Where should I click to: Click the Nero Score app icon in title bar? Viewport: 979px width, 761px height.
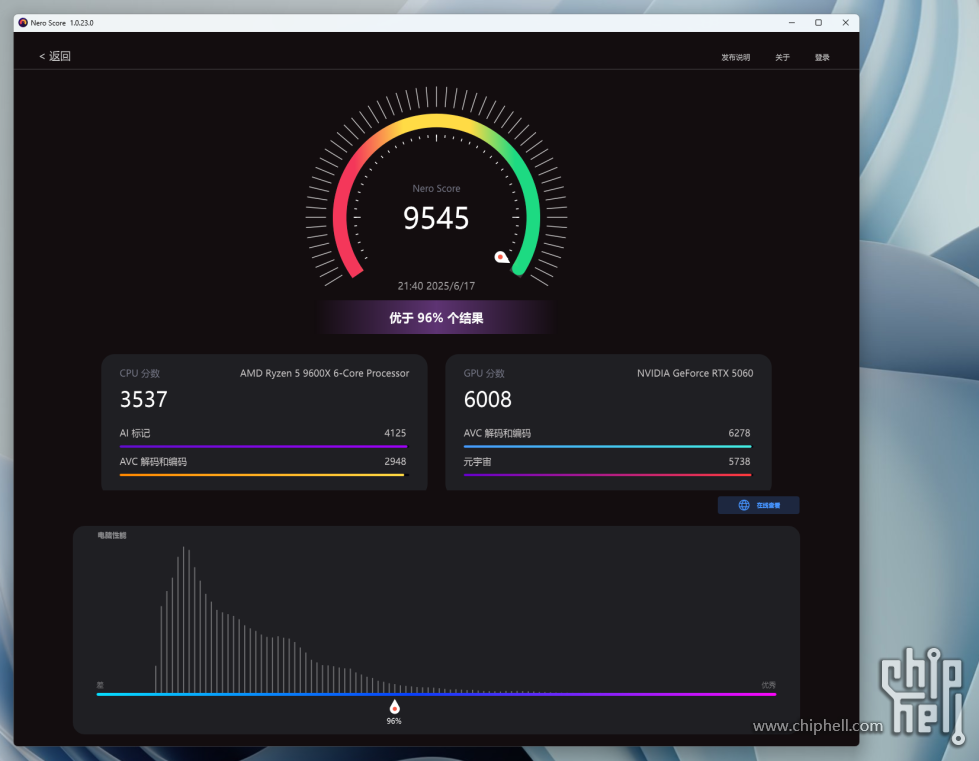click(x=23, y=22)
